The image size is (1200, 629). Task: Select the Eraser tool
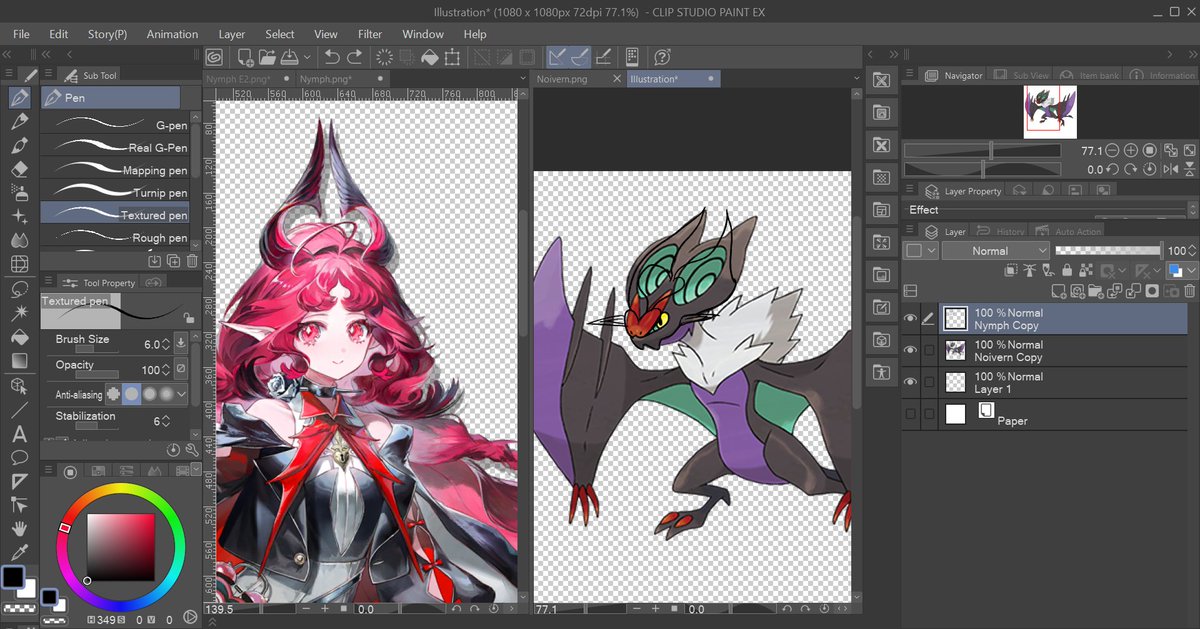(19, 169)
